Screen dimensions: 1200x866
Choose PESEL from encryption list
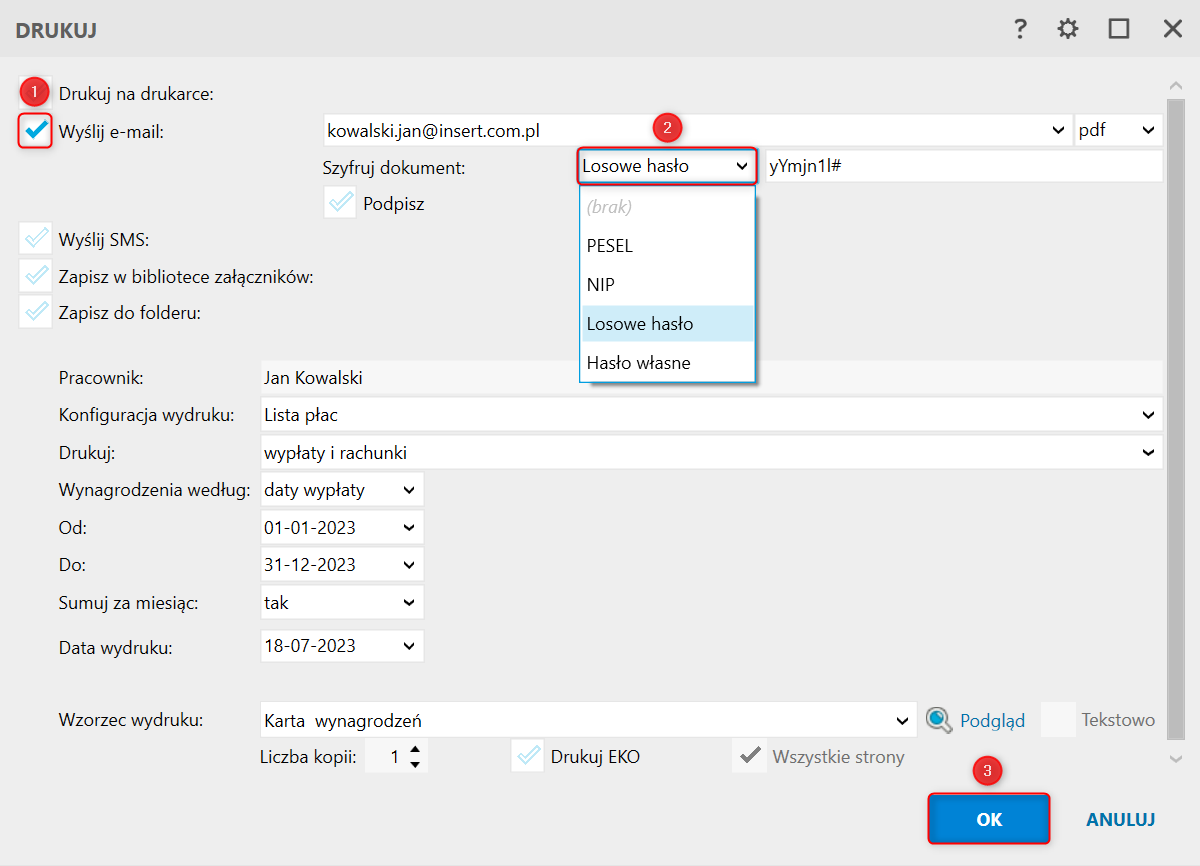(x=667, y=246)
